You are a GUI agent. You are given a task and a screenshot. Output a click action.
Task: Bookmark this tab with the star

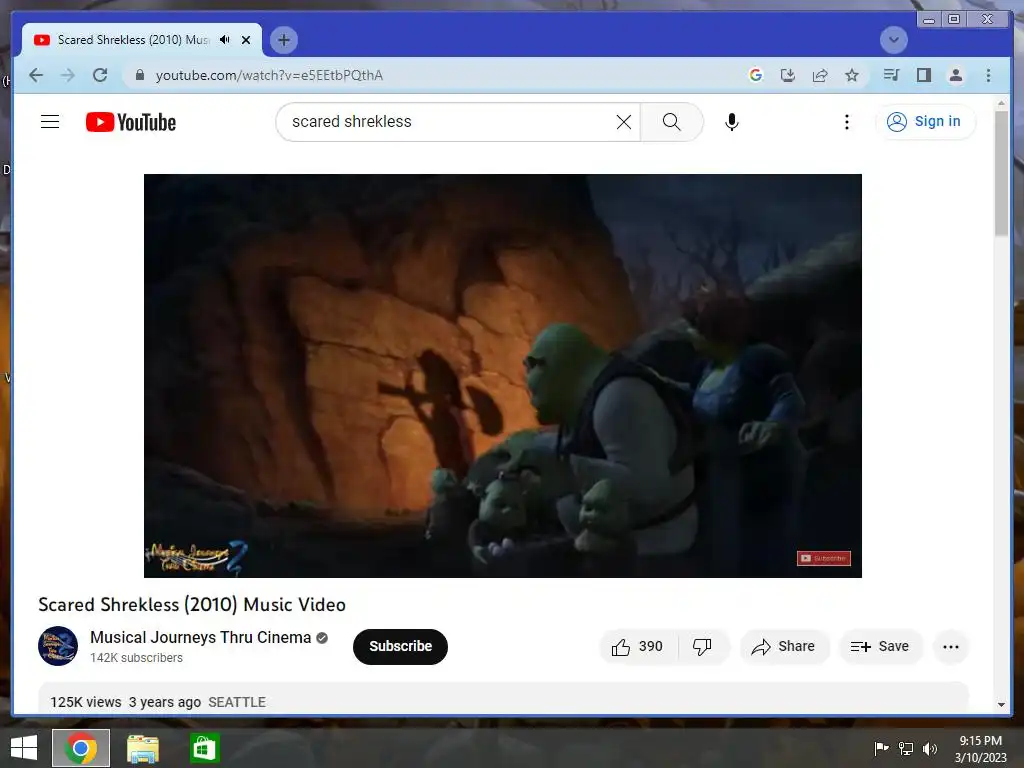(x=852, y=75)
